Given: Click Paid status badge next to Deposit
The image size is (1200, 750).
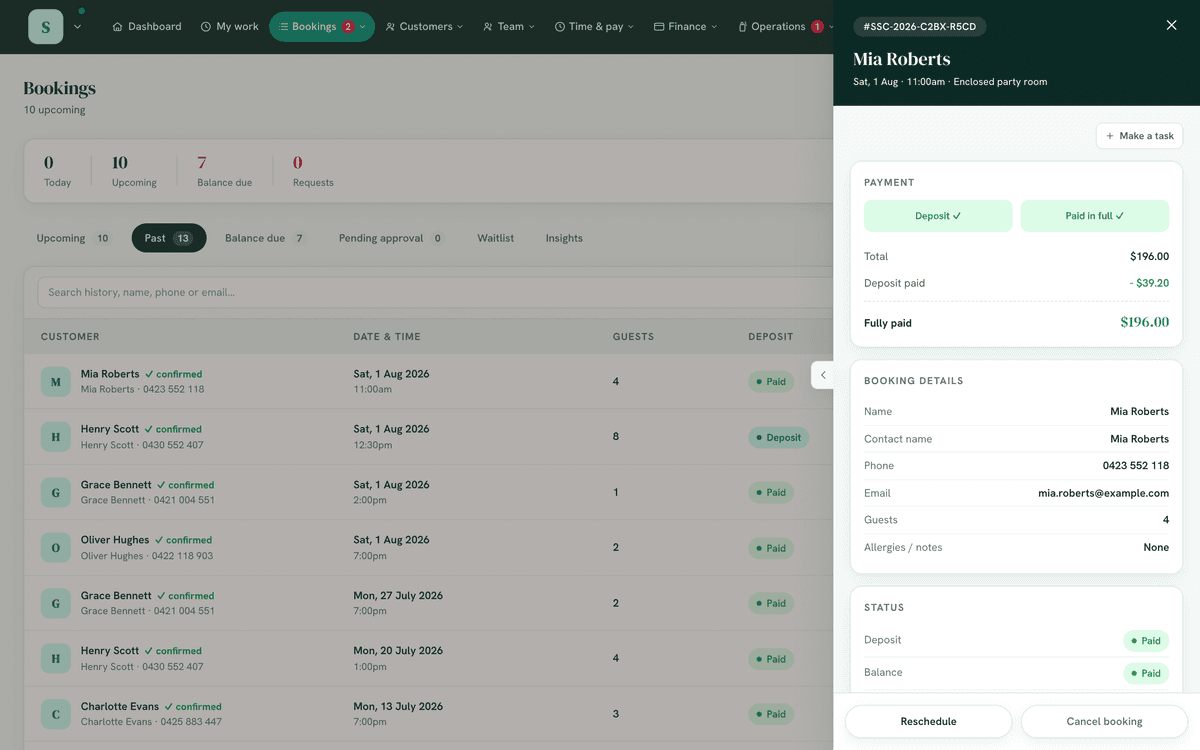Looking at the screenshot, I should point(1146,641).
